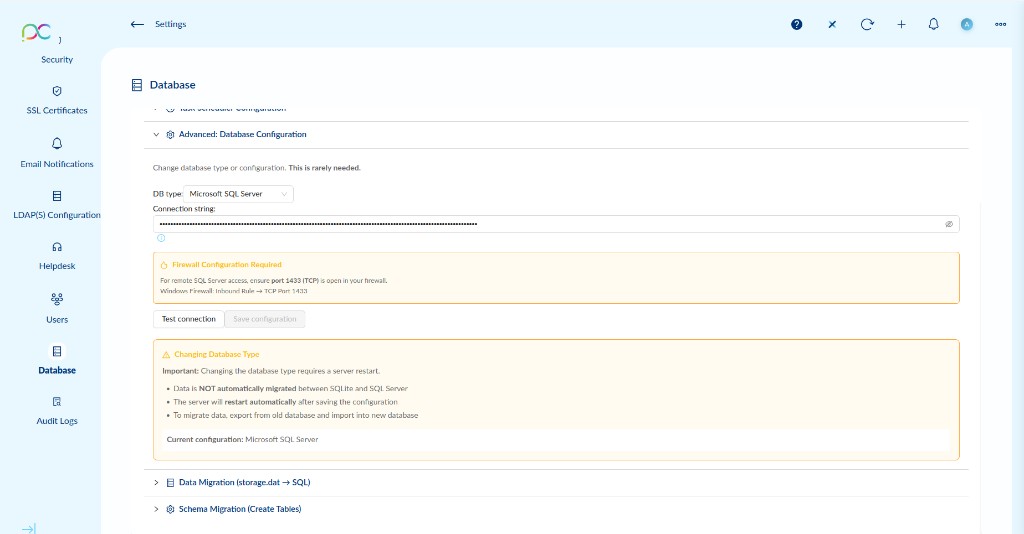The width and height of the screenshot is (1024, 534).
Task: Collapse Advanced: Database Configuration chevron
Action: [x=156, y=134]
